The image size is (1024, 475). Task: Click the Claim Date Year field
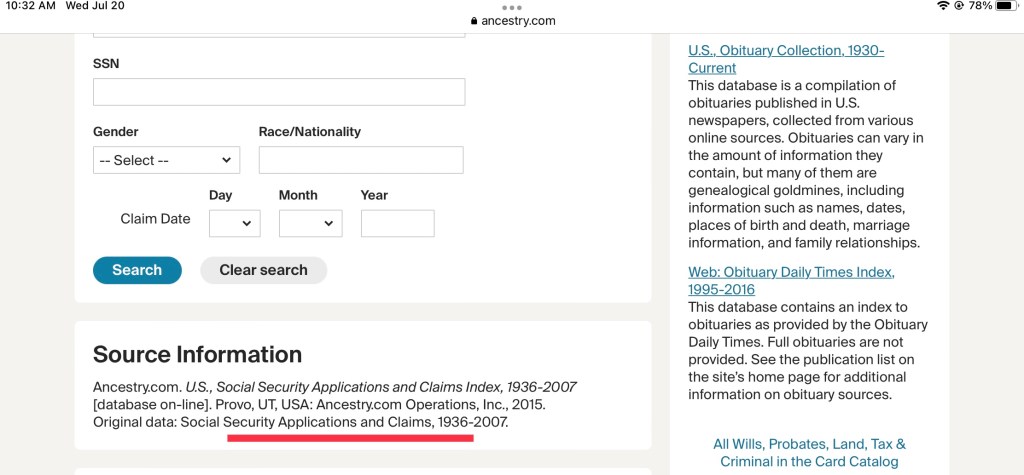pos(397,224)
